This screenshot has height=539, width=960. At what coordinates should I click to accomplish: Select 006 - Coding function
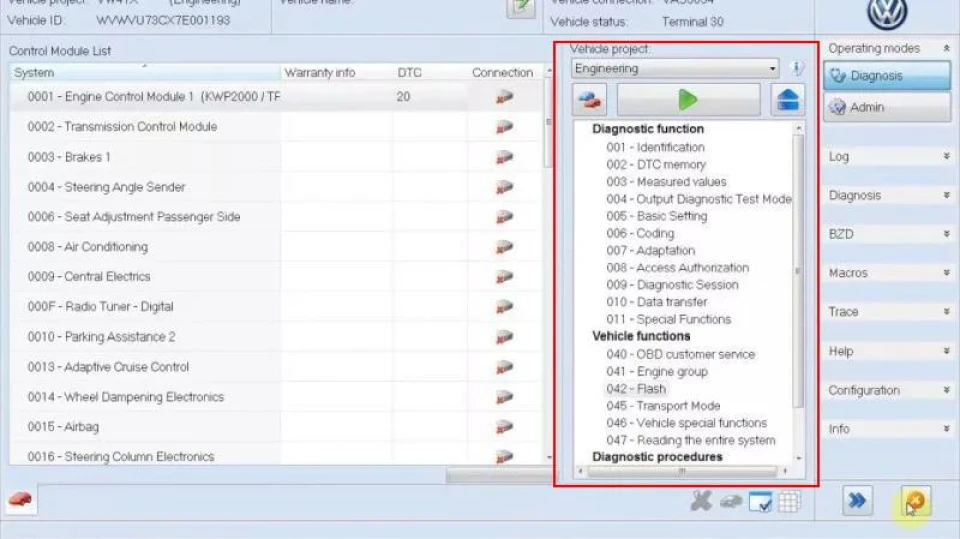tap(640, 233)
